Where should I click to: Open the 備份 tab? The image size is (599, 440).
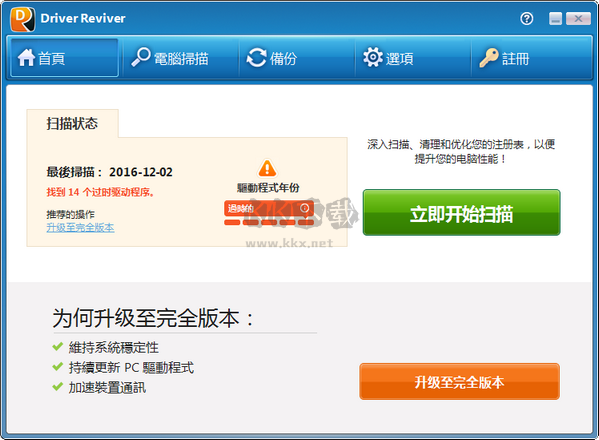point(297,58)
